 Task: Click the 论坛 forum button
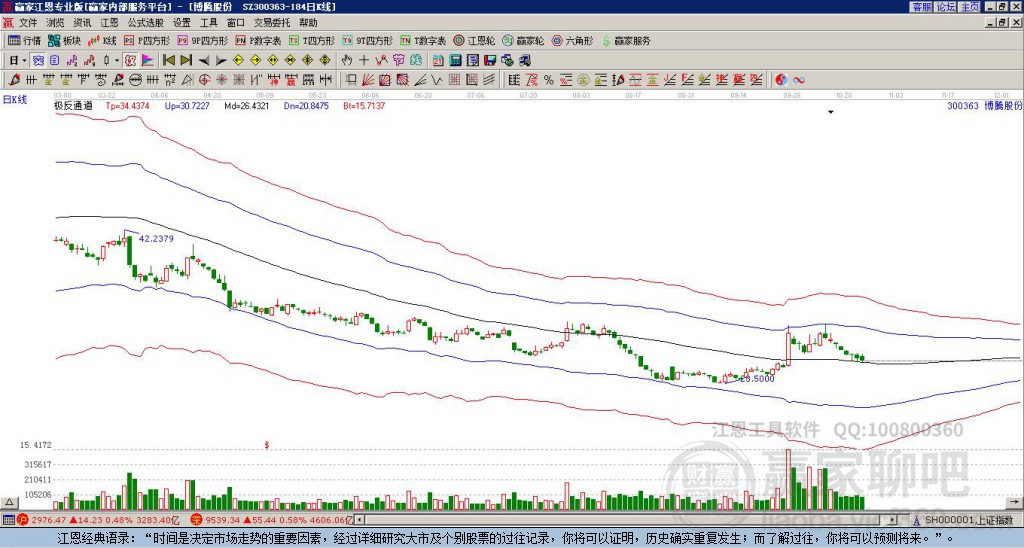[x=945, y=7]
